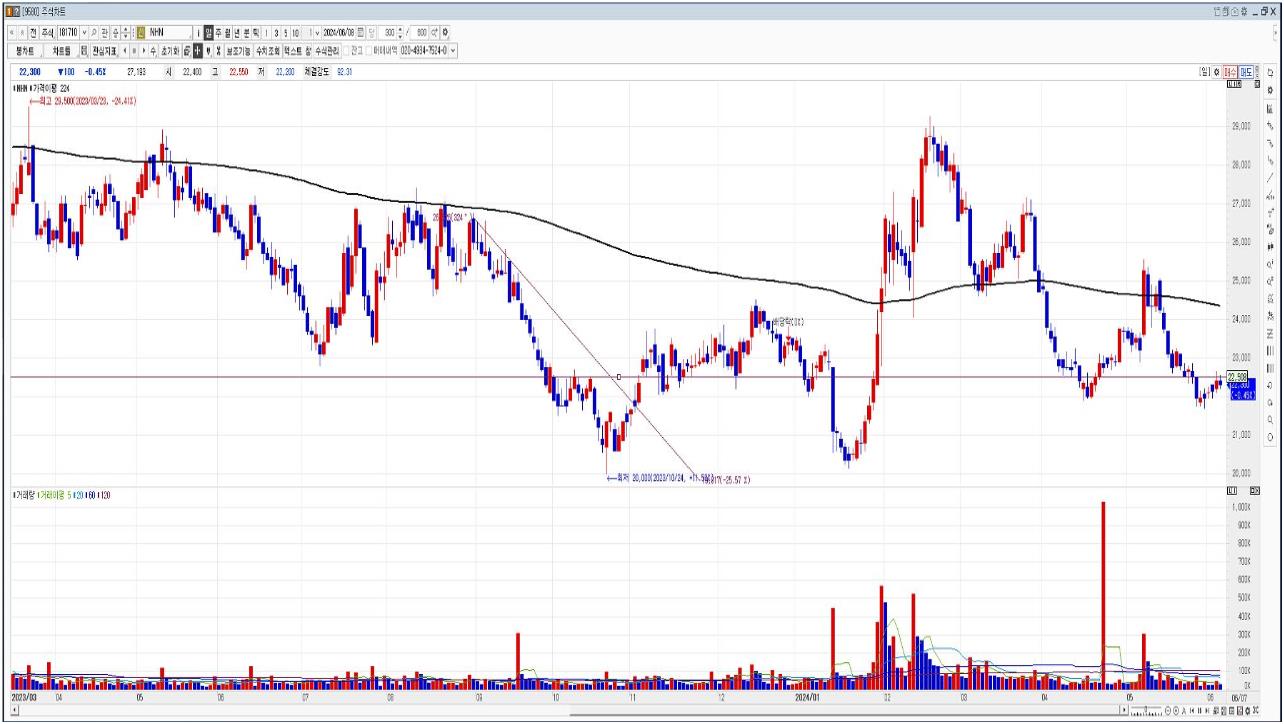
Task: Click the 매수 buy button
Action: tap(1230, 72)
